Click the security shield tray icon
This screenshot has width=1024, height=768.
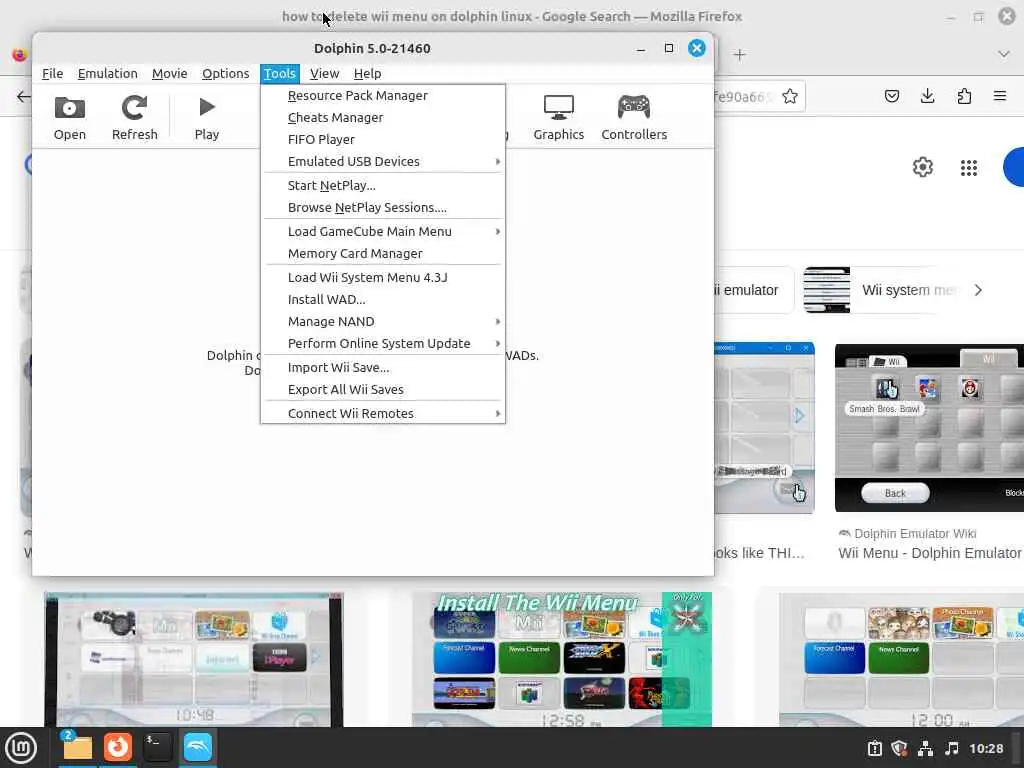coord(899,748)
